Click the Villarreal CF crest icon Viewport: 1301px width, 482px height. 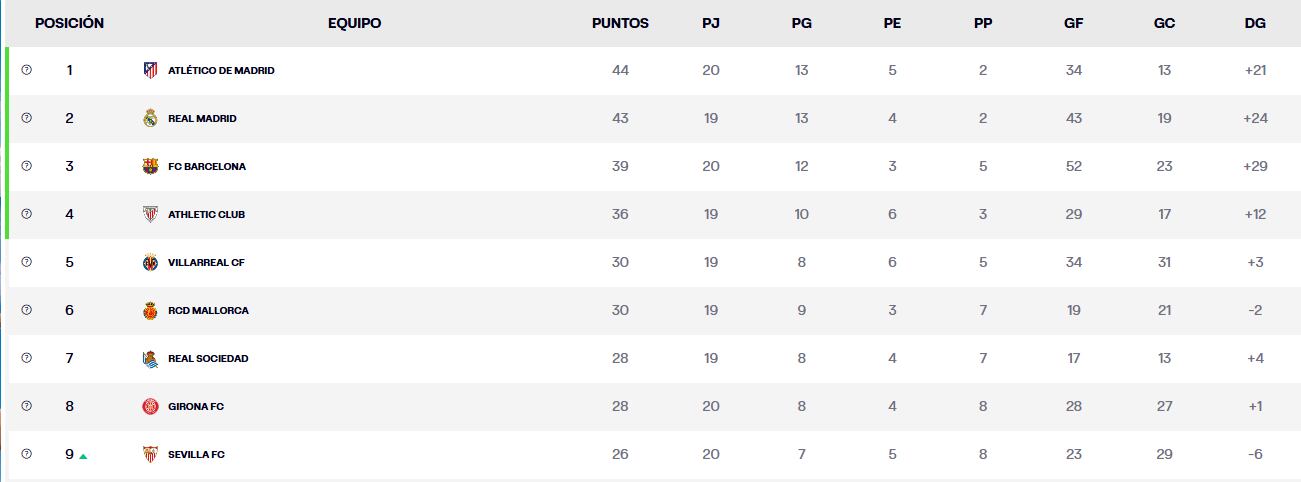click(150, 263)
